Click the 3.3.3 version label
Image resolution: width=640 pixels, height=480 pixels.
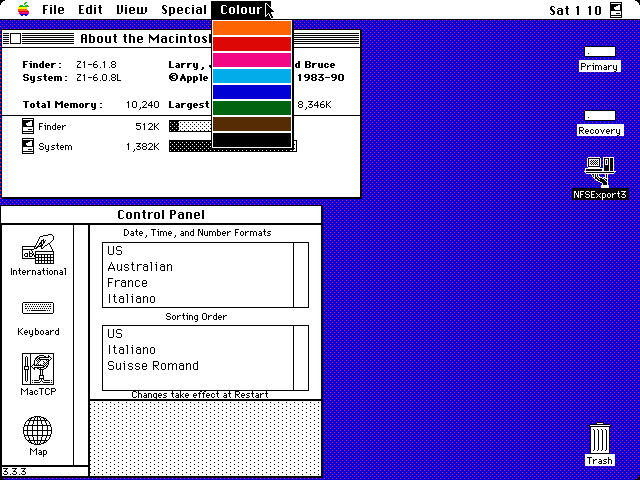point(15,471)
